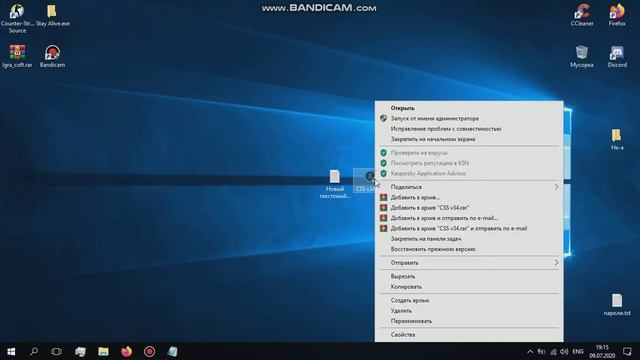Choose Проверить на вирусы entry
This screenshot has width=640, height=360.
[469, 153]
